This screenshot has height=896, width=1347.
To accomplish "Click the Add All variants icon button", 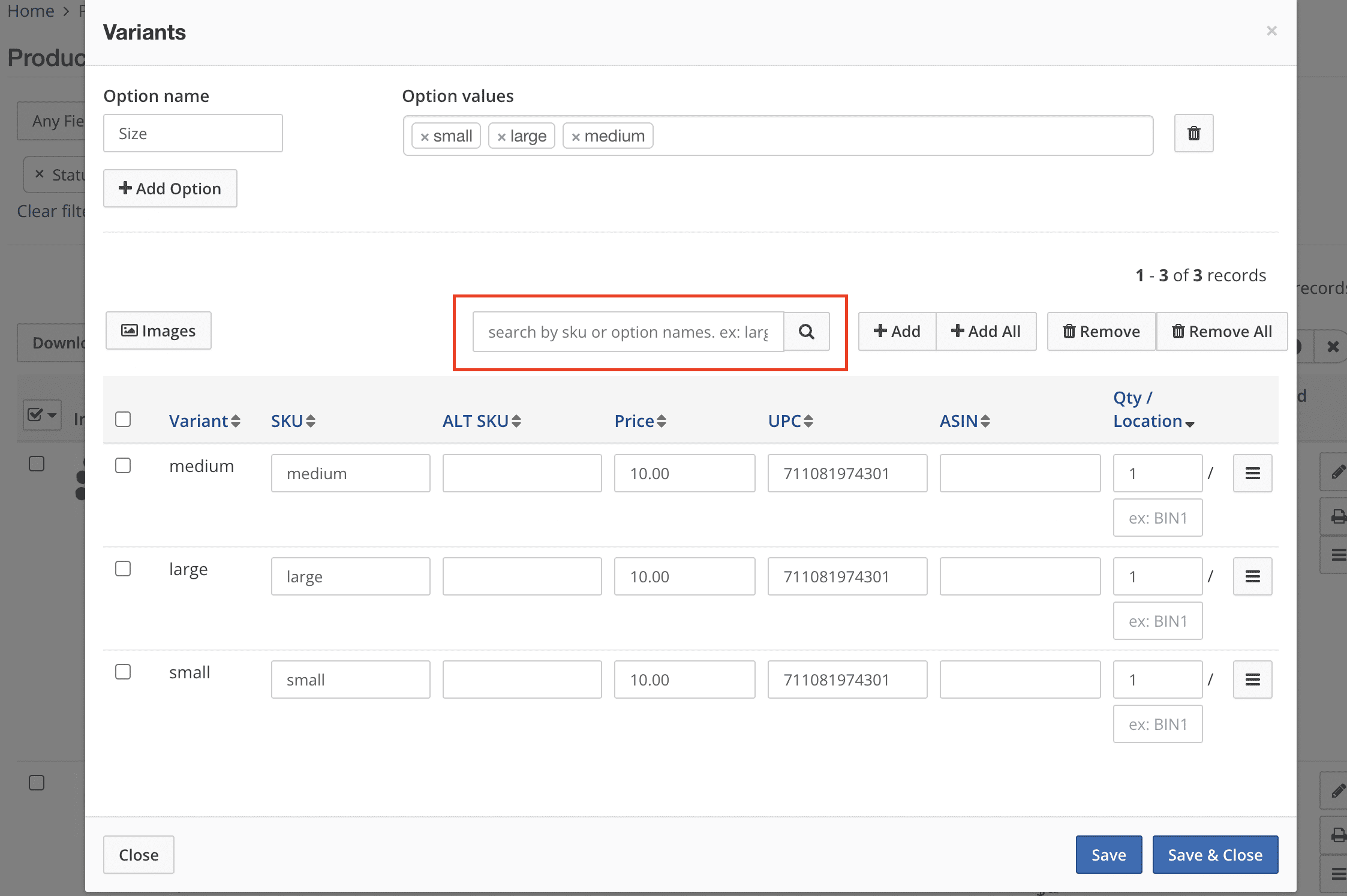I will pyautogui.click(x=985, y=331).
